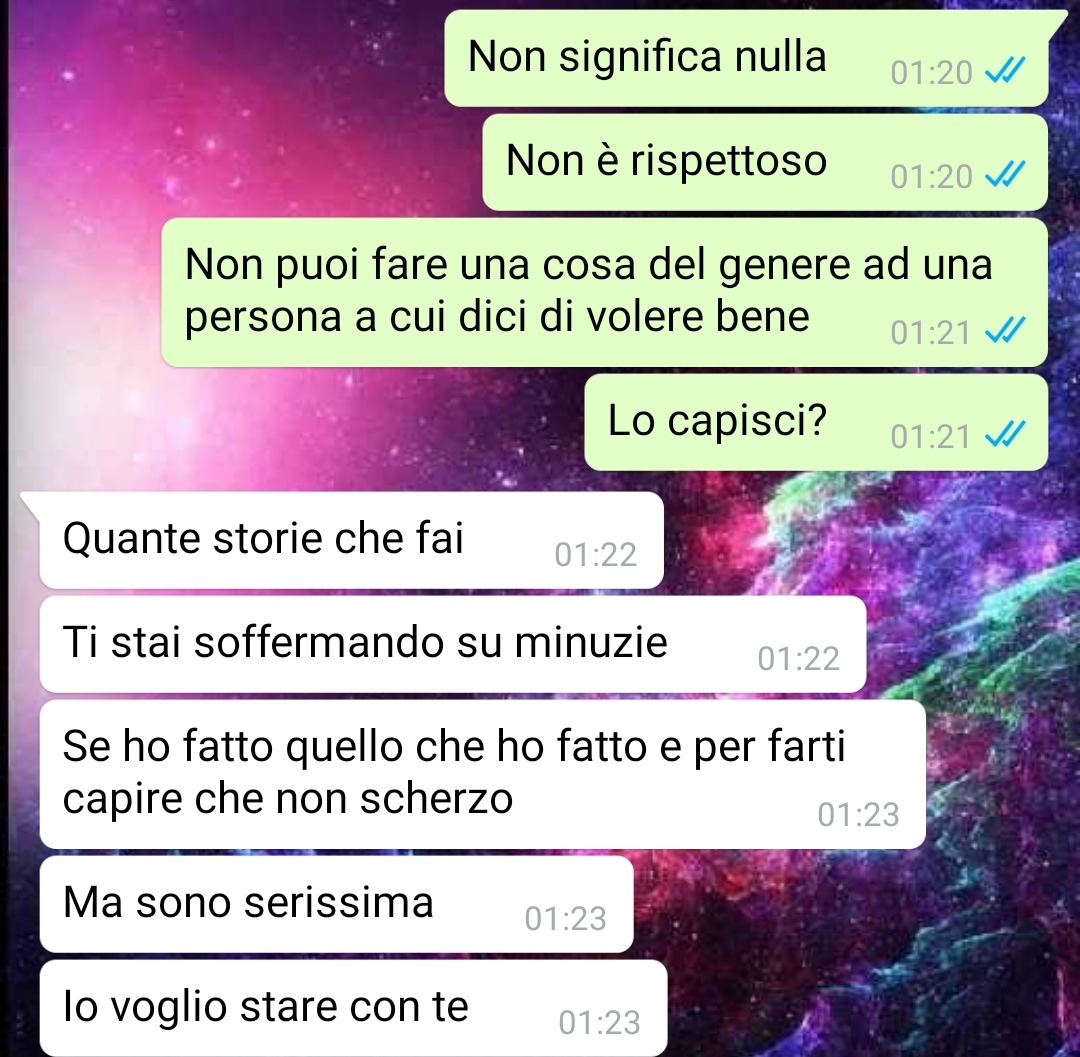Click the 01:22 timestamp on "Quante storie"
The image size is (1080, 1057).
596,554
